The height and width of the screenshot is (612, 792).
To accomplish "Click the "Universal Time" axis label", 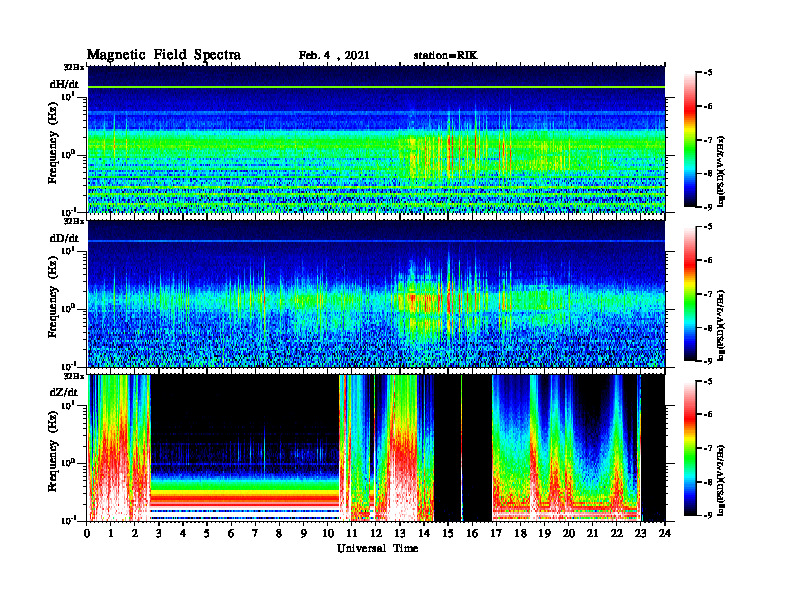I will 377,548.
